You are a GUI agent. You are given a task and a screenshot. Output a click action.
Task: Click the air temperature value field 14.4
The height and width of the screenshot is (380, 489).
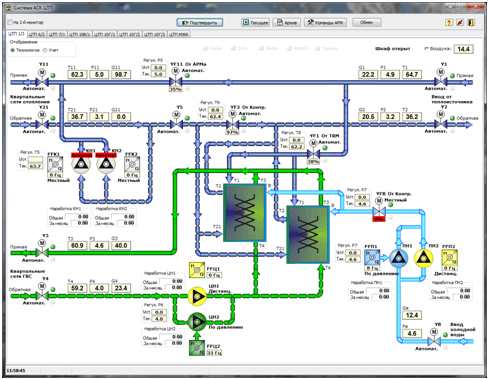point(464,49)
